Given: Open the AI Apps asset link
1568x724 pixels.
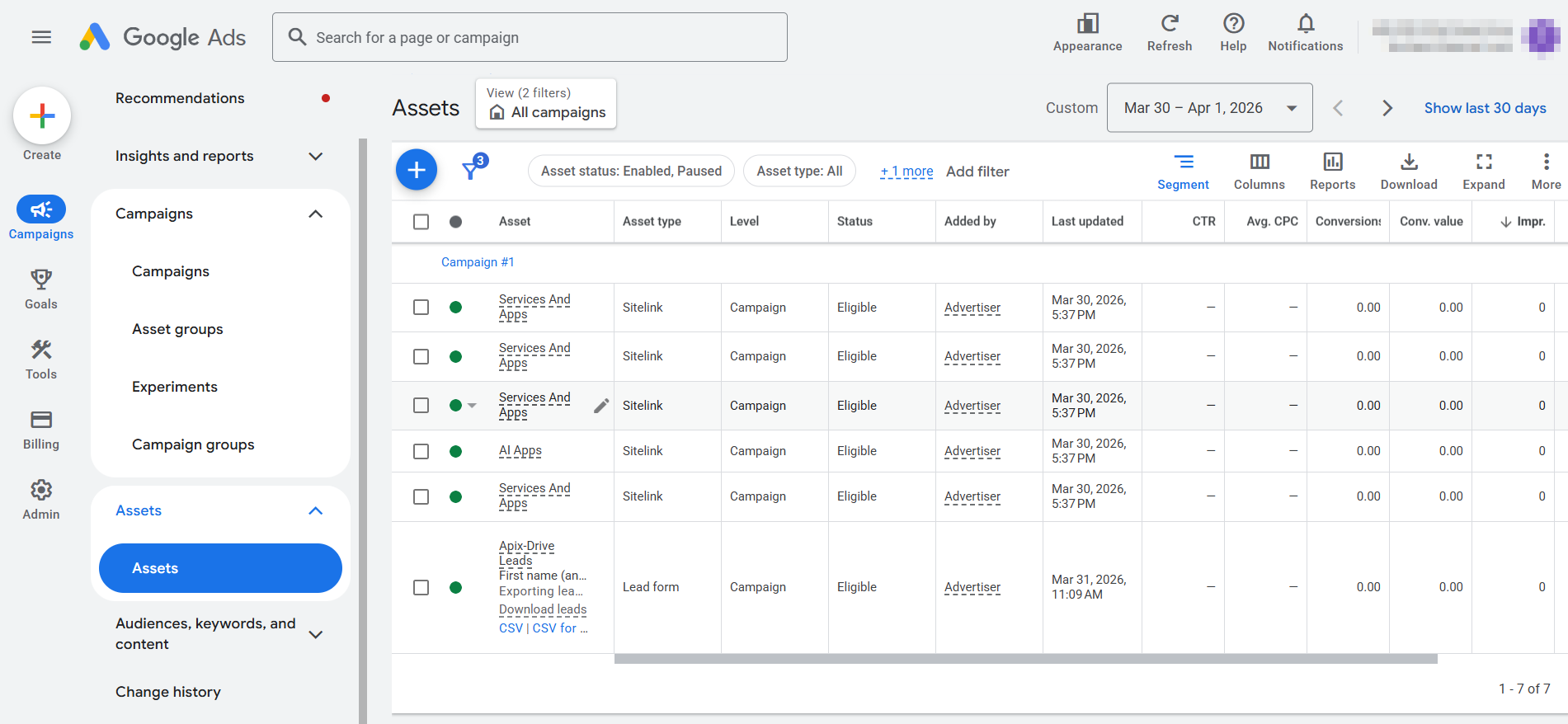Looking at the screenshot, I should pyautogui.click(x=520, y=451).
